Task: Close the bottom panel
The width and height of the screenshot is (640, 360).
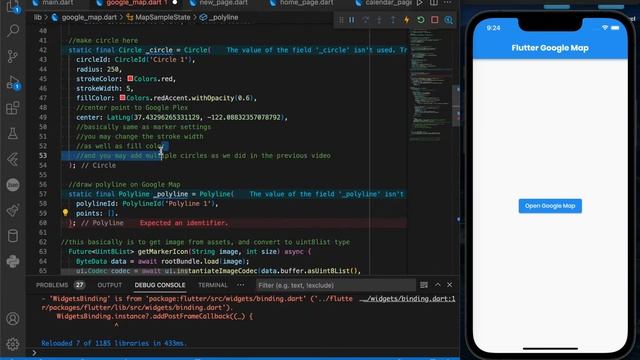Action: click(x=449, y=285)
